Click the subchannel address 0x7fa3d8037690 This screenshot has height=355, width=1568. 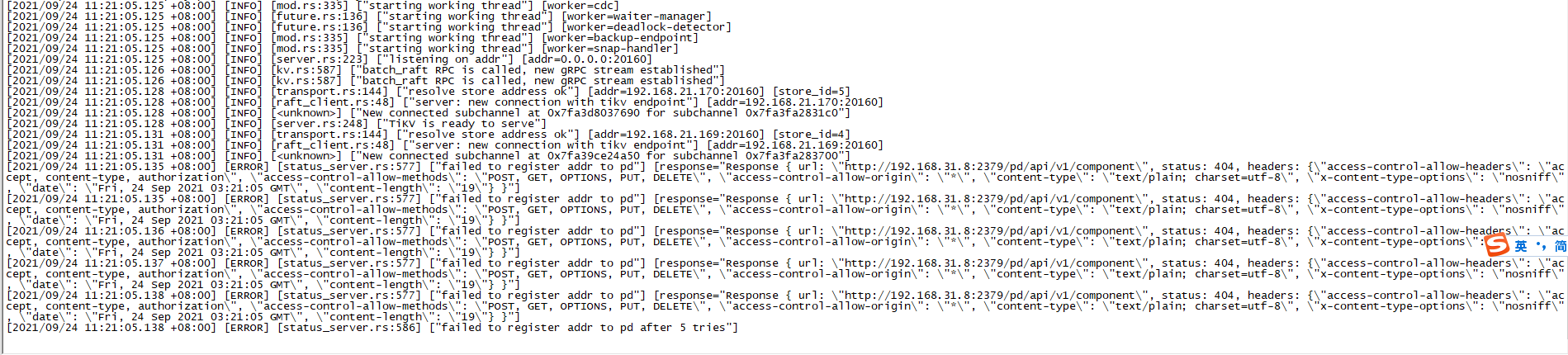point(594,113)
